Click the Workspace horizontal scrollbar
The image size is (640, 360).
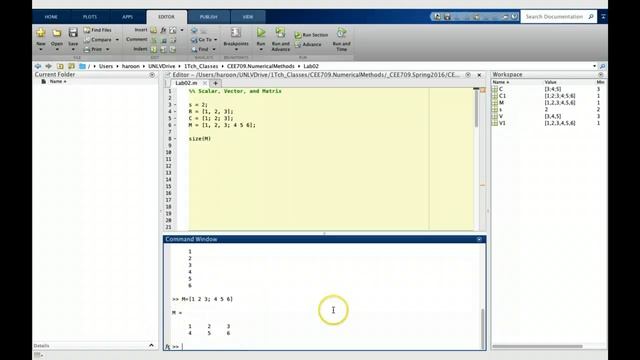pos(537,347)
